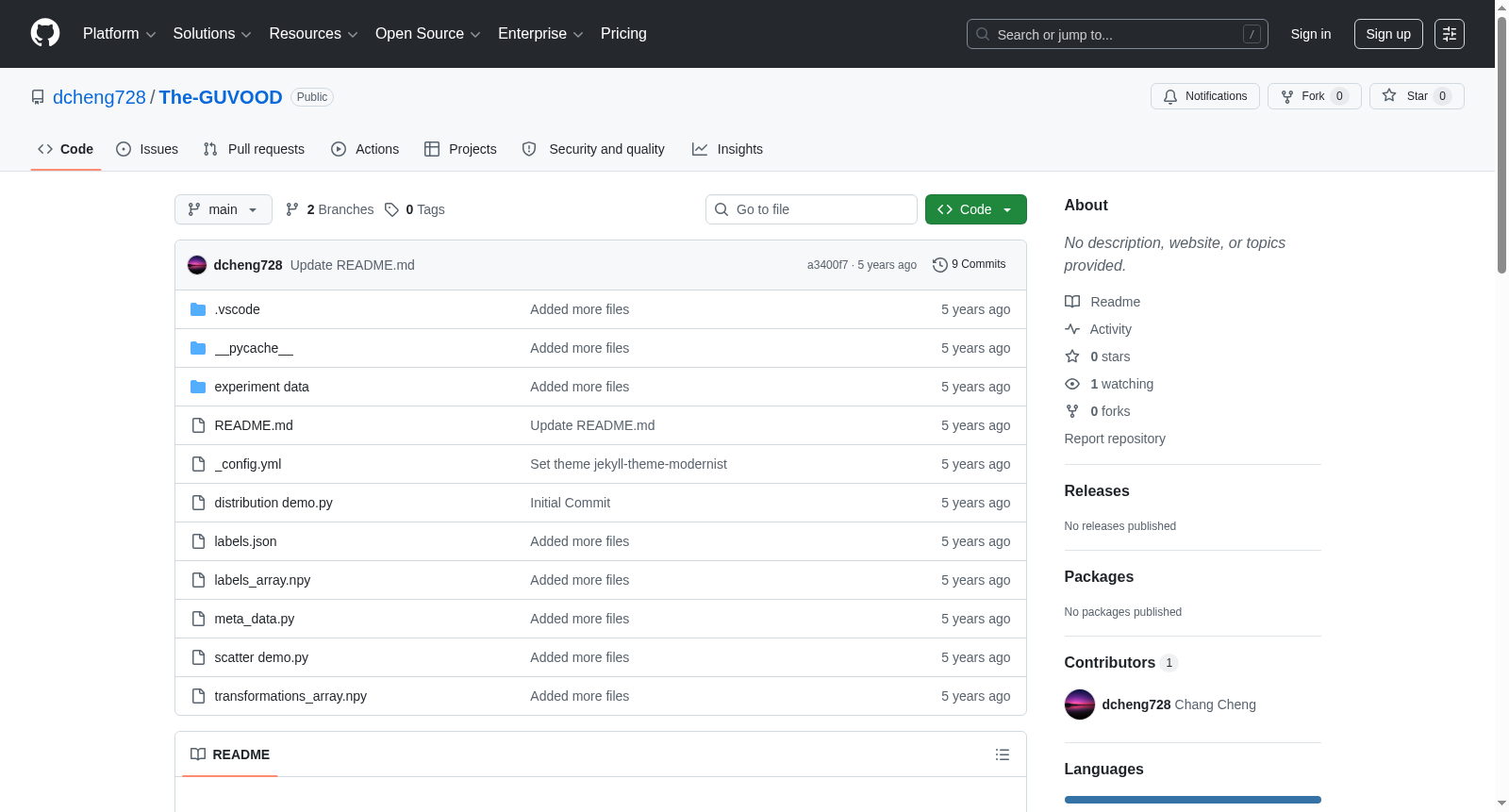Viewport: 1509px width, 812px height.
Task: Switch to the Actions tab
Action: [365, 149]
